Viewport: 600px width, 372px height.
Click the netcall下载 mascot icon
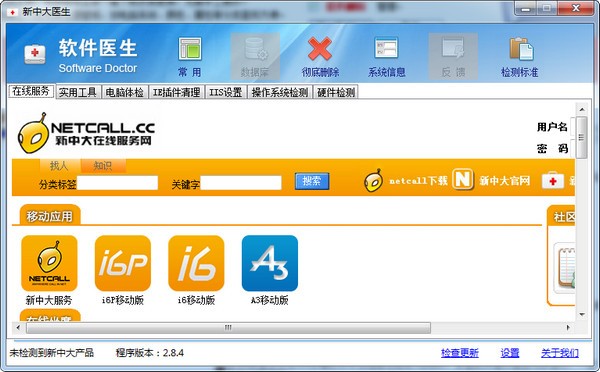coord(373,180)
